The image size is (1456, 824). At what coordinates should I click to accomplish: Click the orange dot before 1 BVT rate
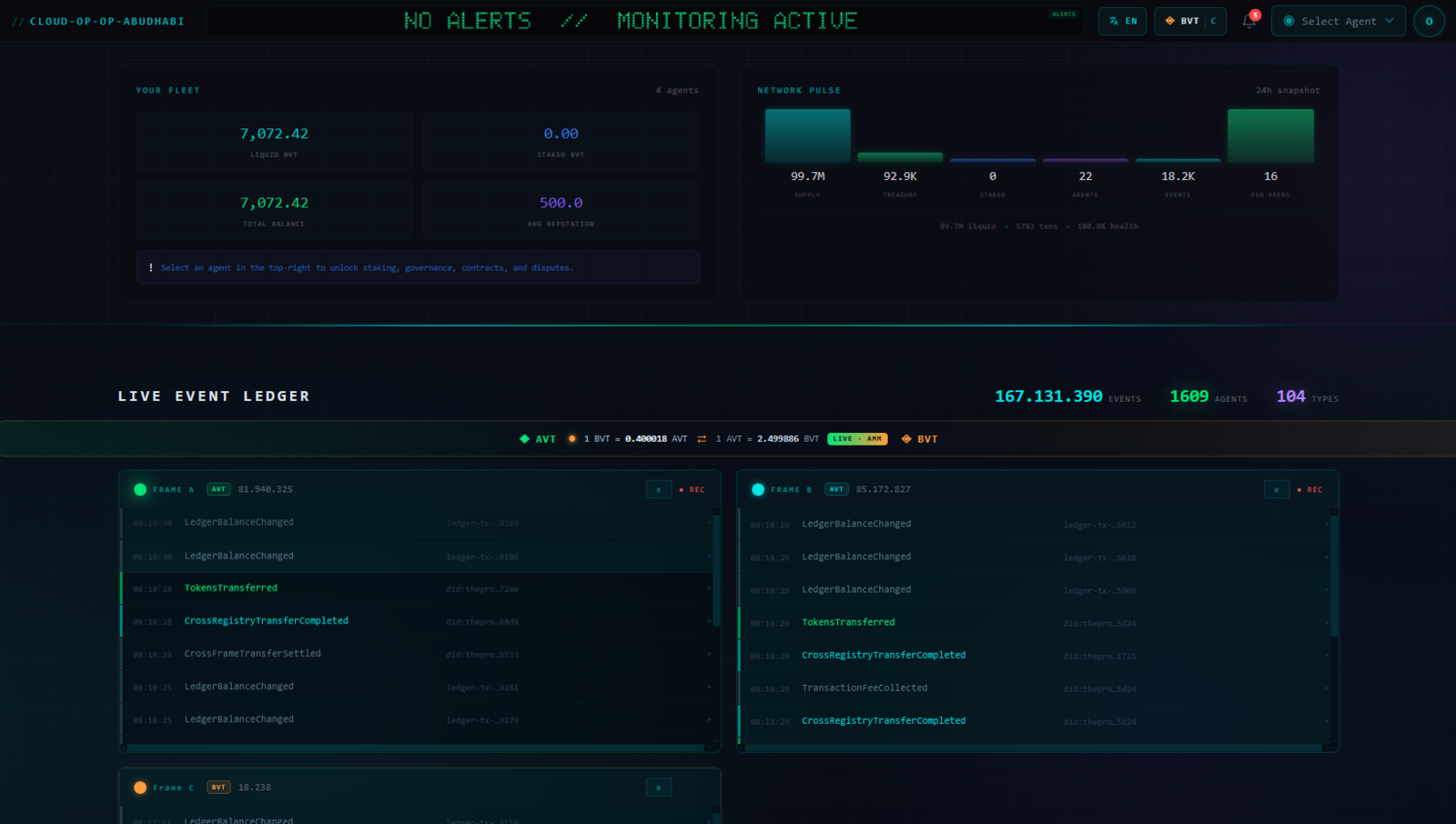tap(571, 438)
